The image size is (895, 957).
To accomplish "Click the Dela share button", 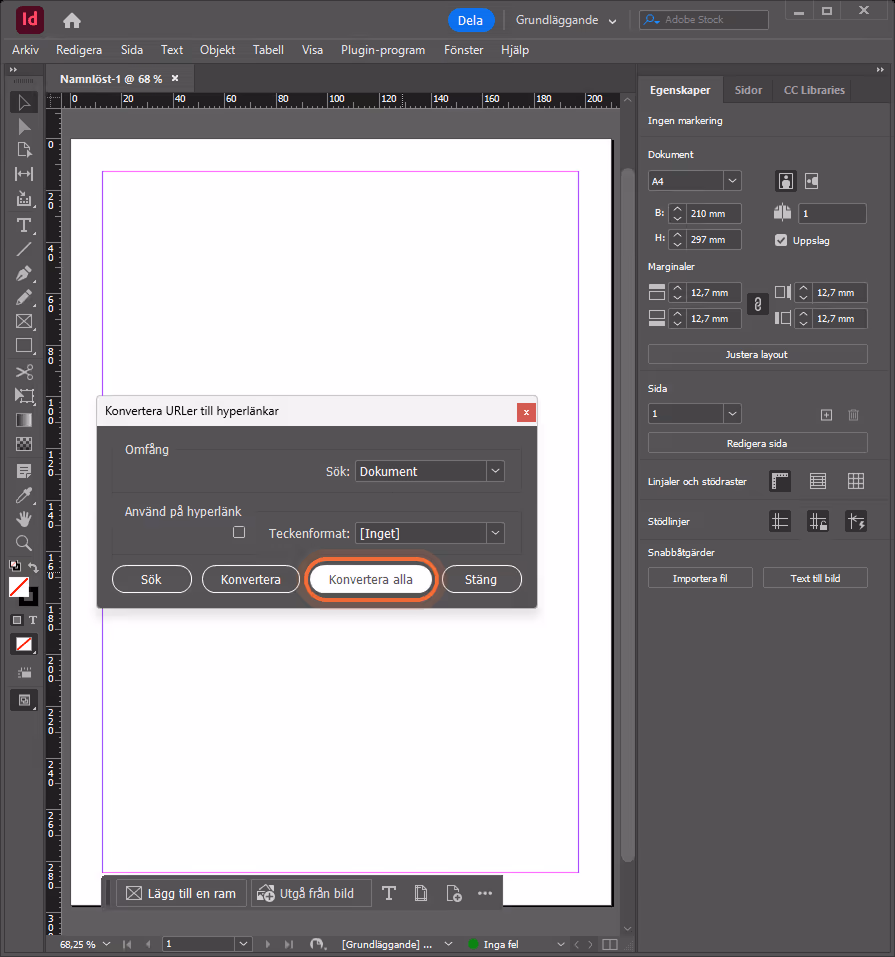I will (x=471, y=20).
